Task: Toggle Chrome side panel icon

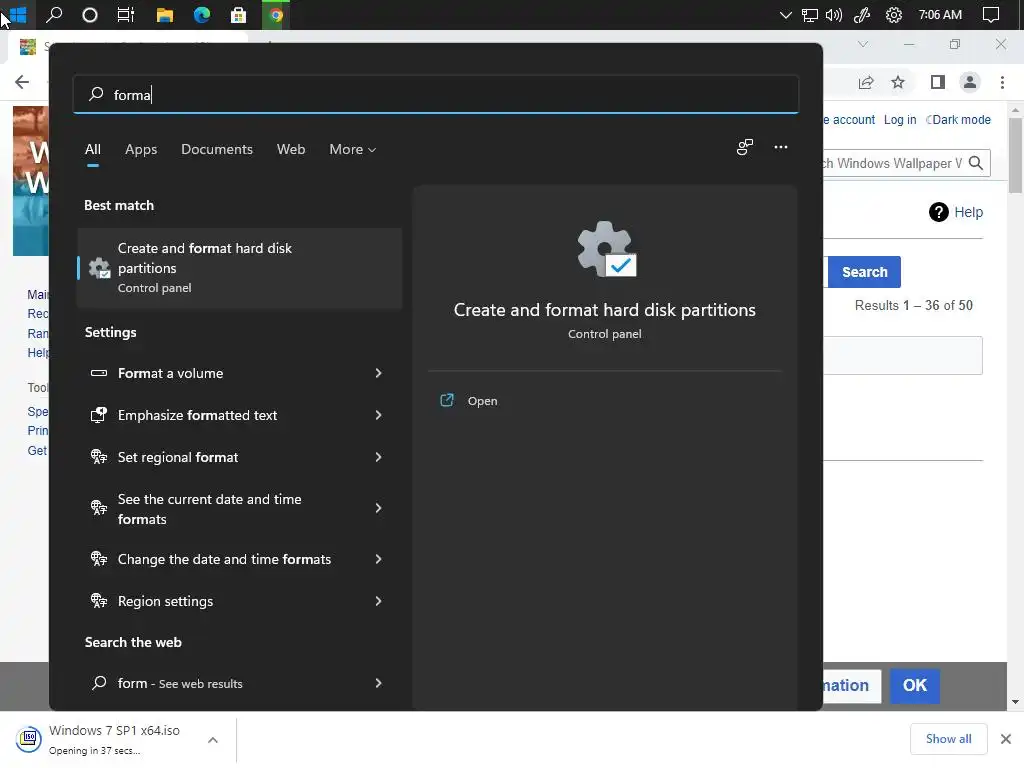Action: 938,82
